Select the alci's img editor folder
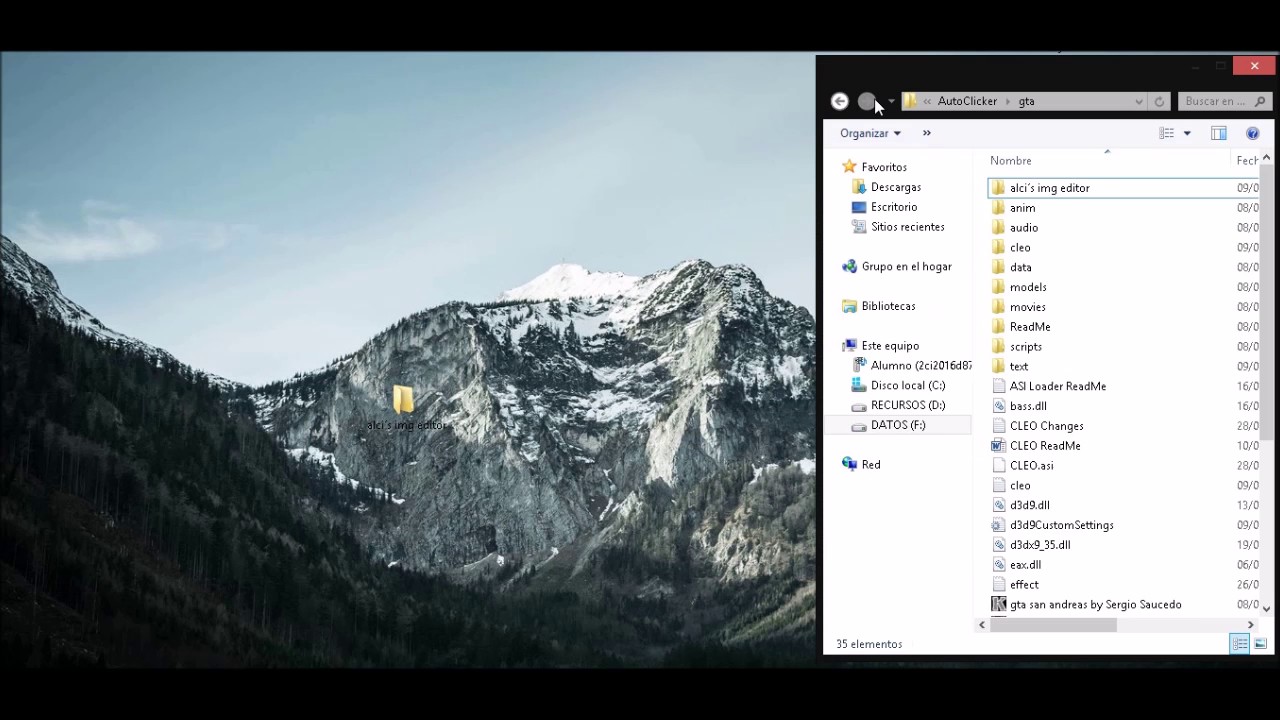Viewport: 1280px width, 720px height. (1050, 188)
